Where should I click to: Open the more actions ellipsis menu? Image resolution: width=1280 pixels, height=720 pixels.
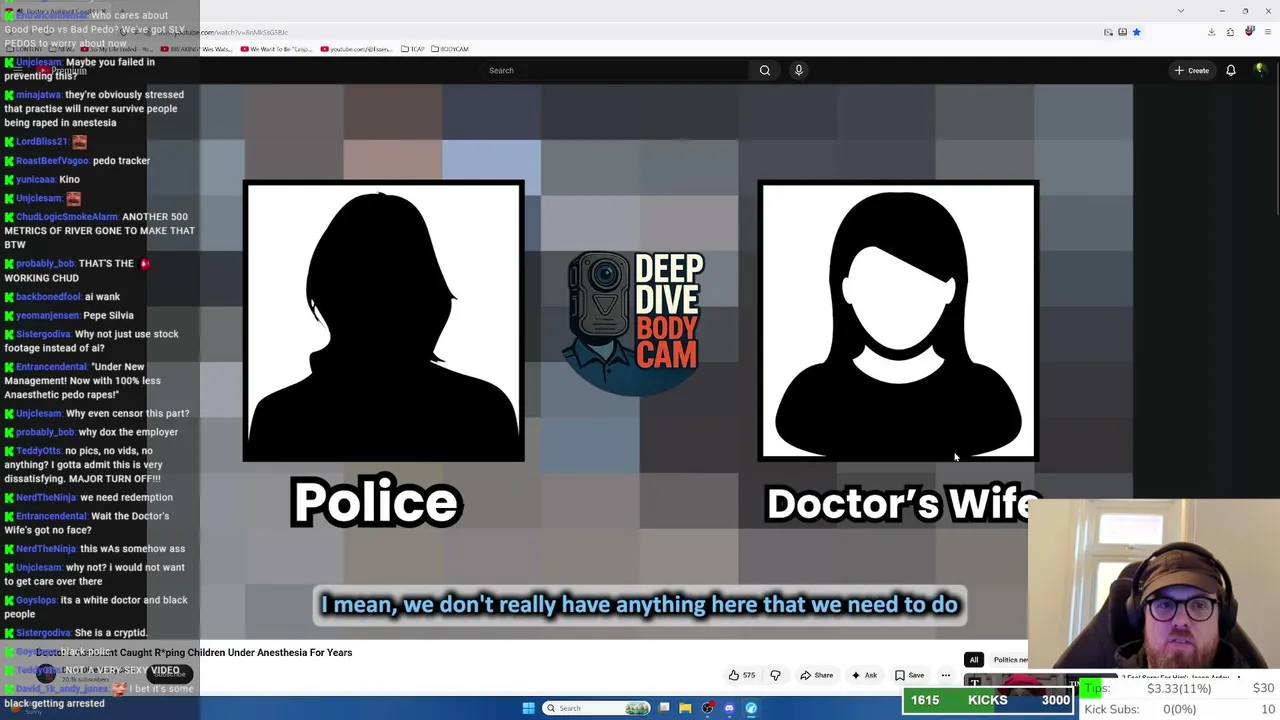coord(946,675)
